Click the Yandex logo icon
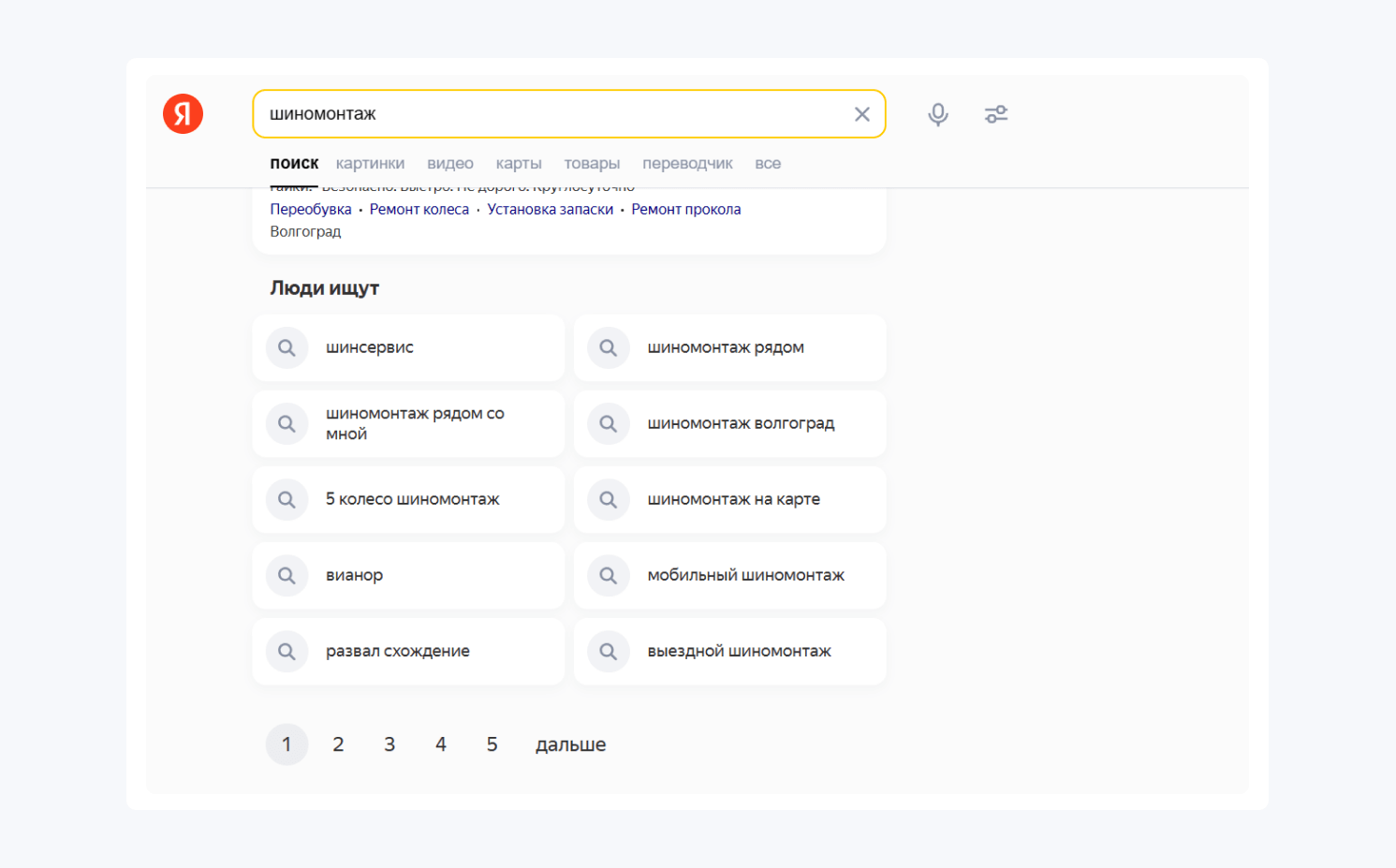The height and width of the screenshot is (868, 1396). coord(183,114)
